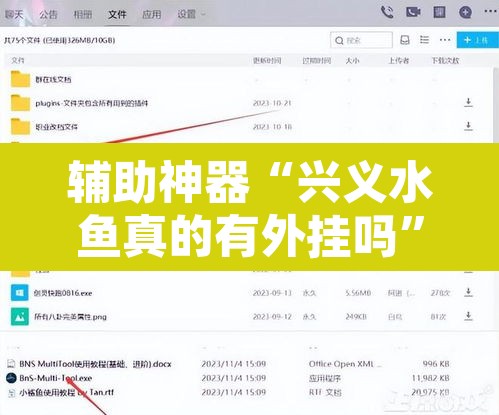
Task: Open the three-dot menu left of the upload button
Action: click(445, 40)
